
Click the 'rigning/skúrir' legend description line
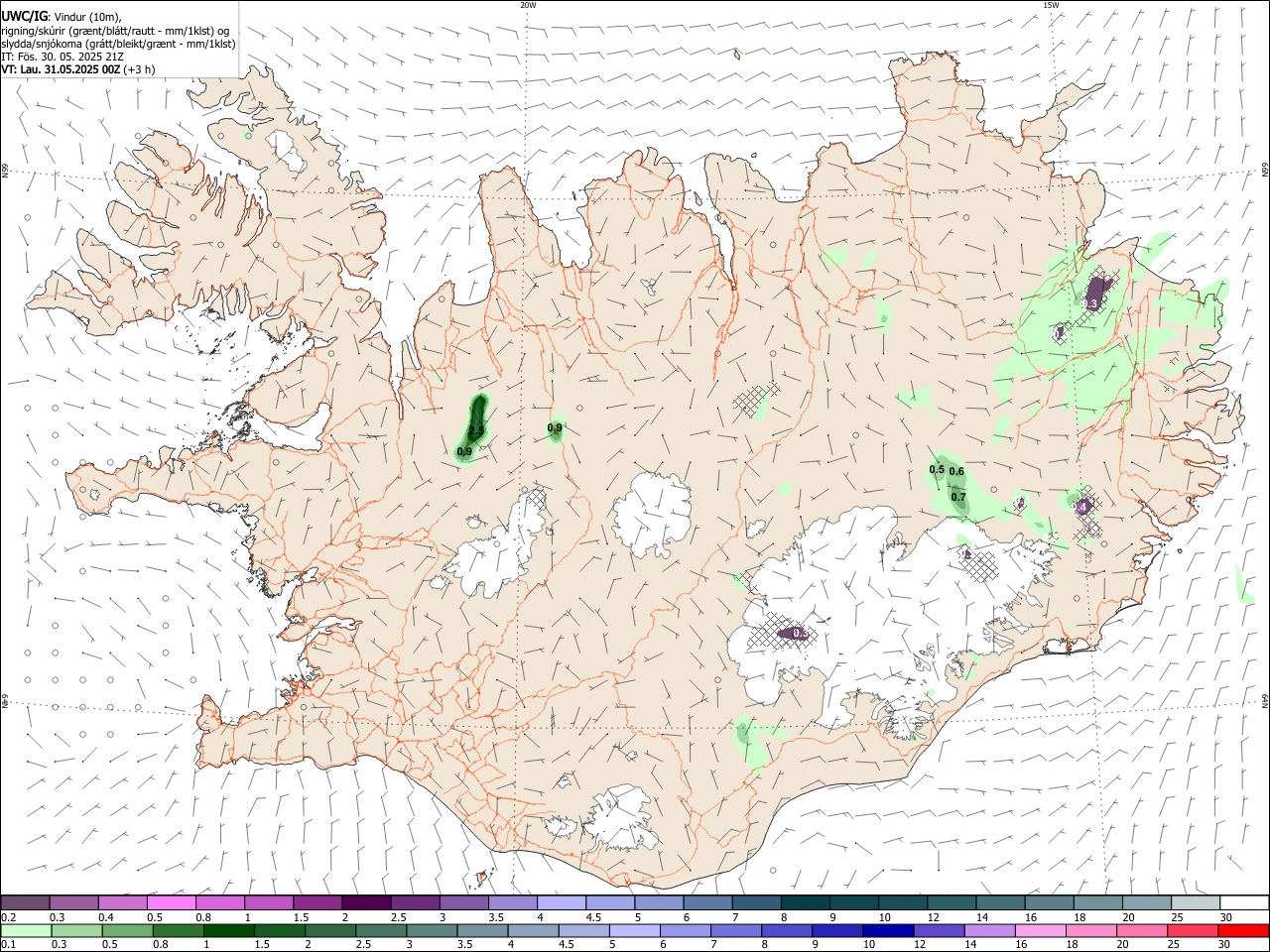tap(115, 30)
